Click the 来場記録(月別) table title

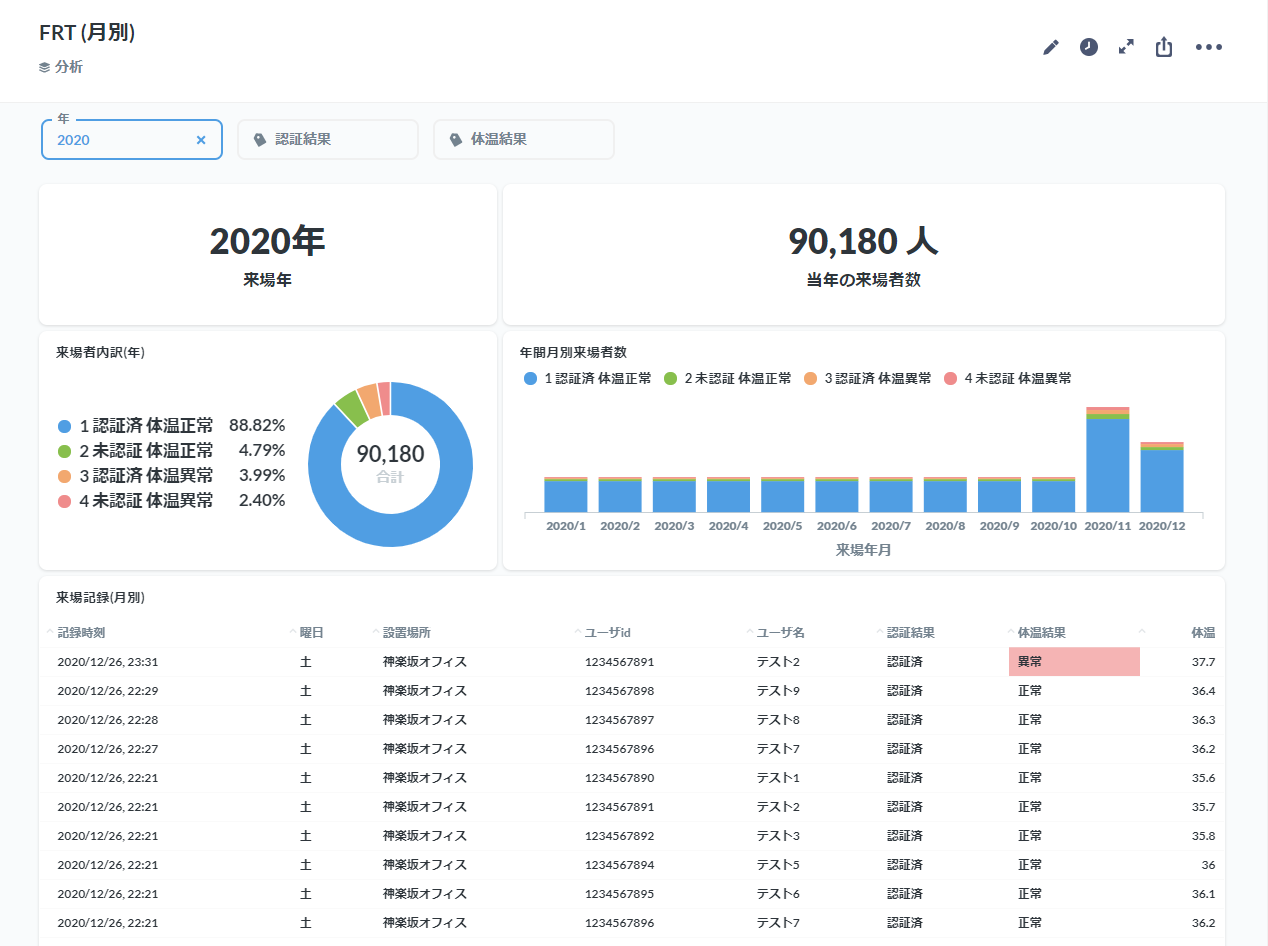click(100, 598)
